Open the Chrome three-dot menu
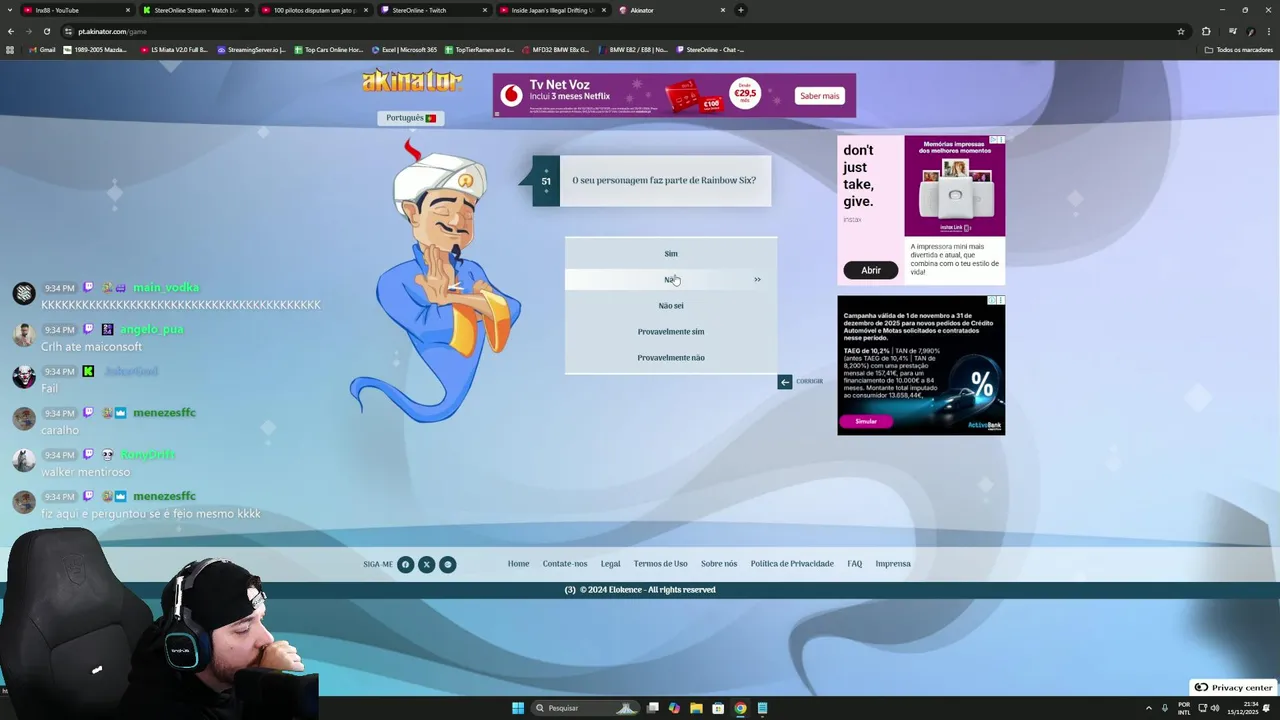1280x720 pixels. (x=1268, y=31)
